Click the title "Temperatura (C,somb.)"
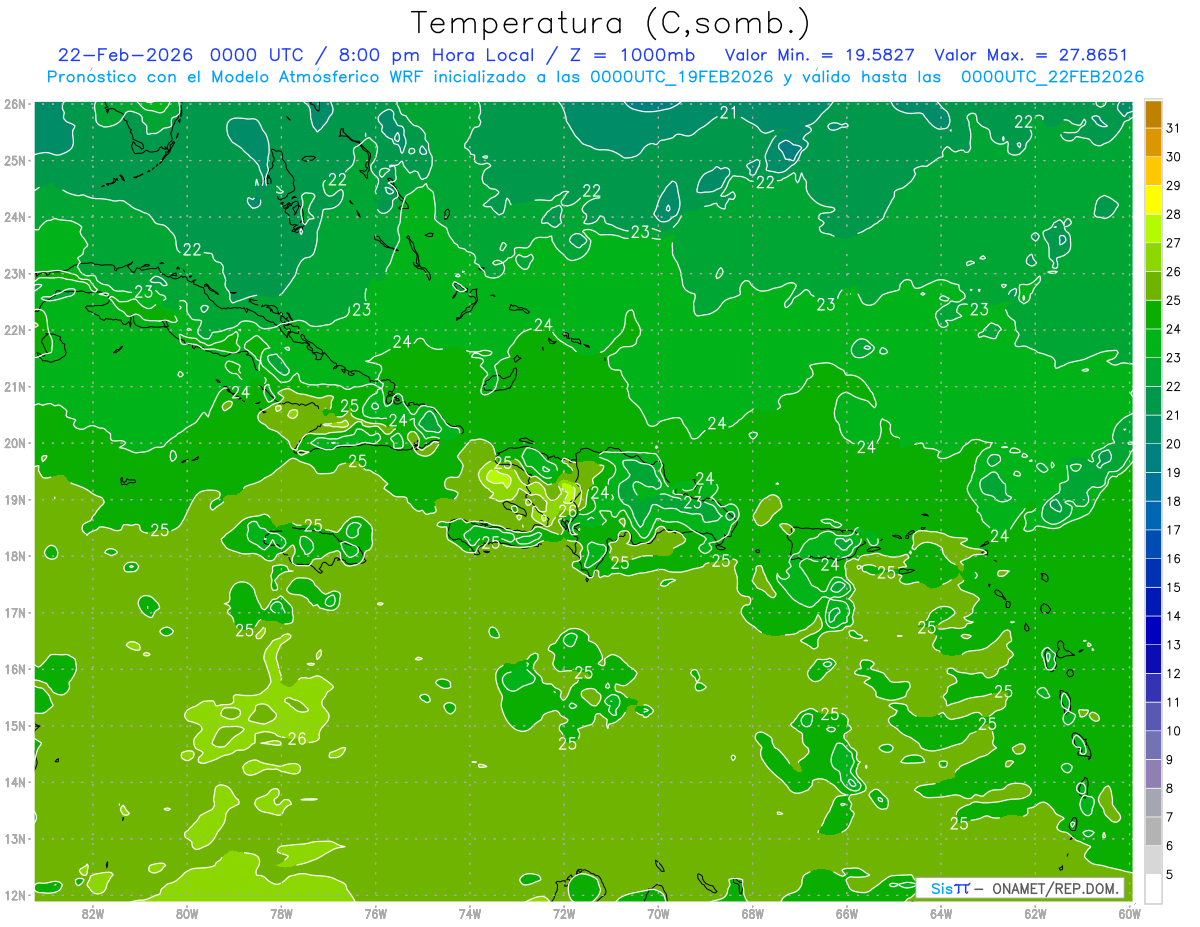1200x927 pixels. point(609,23)
